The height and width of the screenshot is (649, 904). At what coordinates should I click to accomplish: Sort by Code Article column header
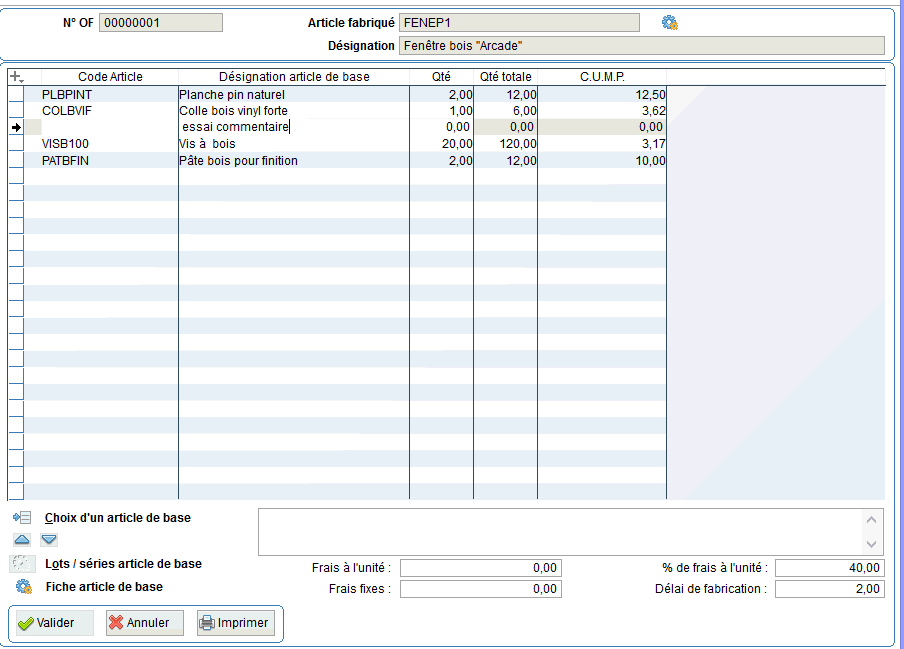pyautogui.click(x=110, y=77)
